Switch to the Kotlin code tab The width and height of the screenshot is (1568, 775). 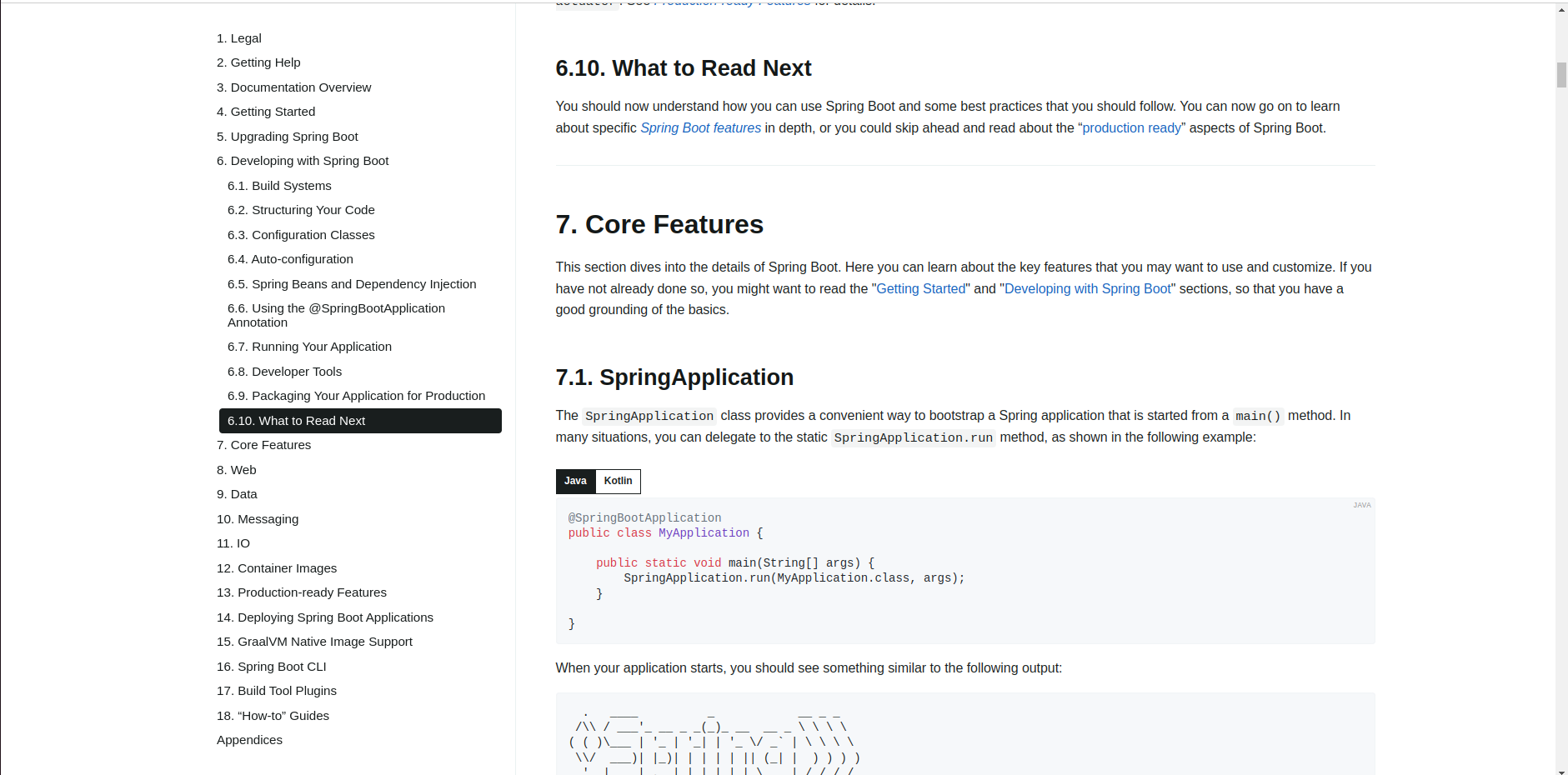pyautogui.click(x=618, y=481)
